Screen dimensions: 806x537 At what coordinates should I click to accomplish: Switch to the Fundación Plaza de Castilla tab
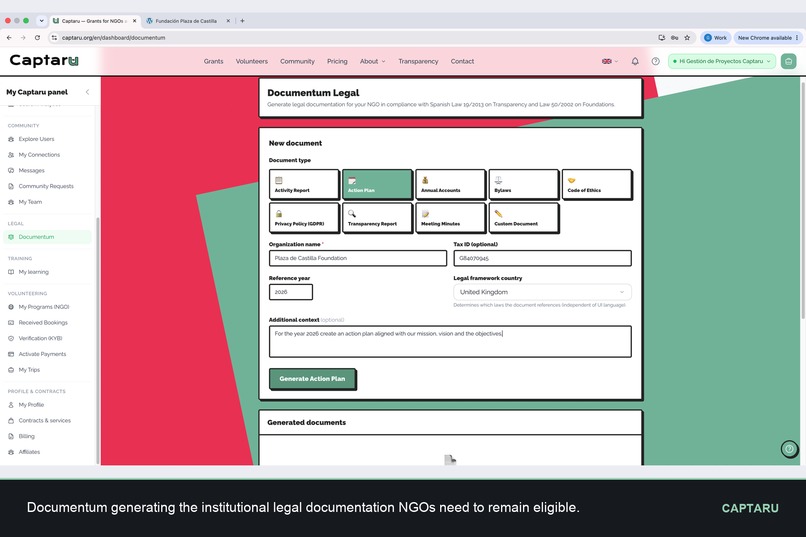[187, 21]
